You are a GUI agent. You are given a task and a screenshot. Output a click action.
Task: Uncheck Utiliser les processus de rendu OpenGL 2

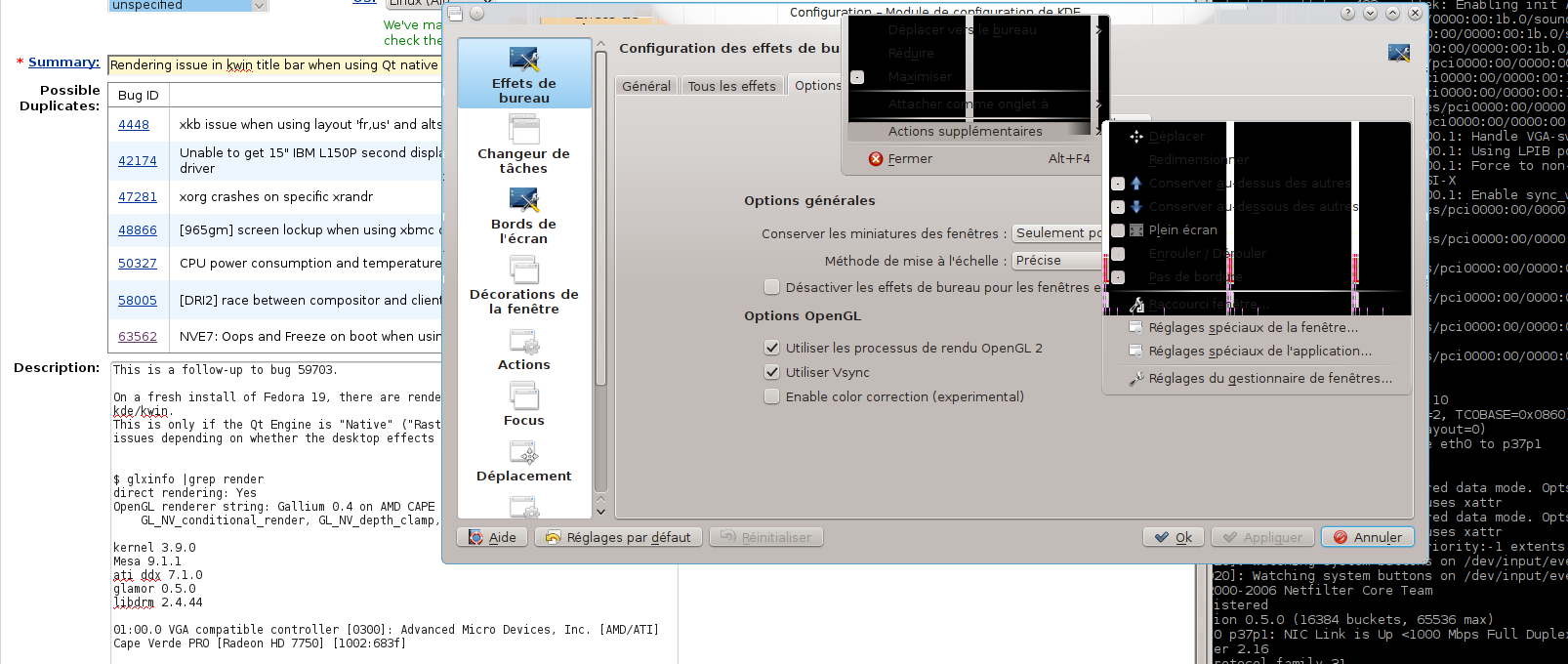click(x=772, y=348)
